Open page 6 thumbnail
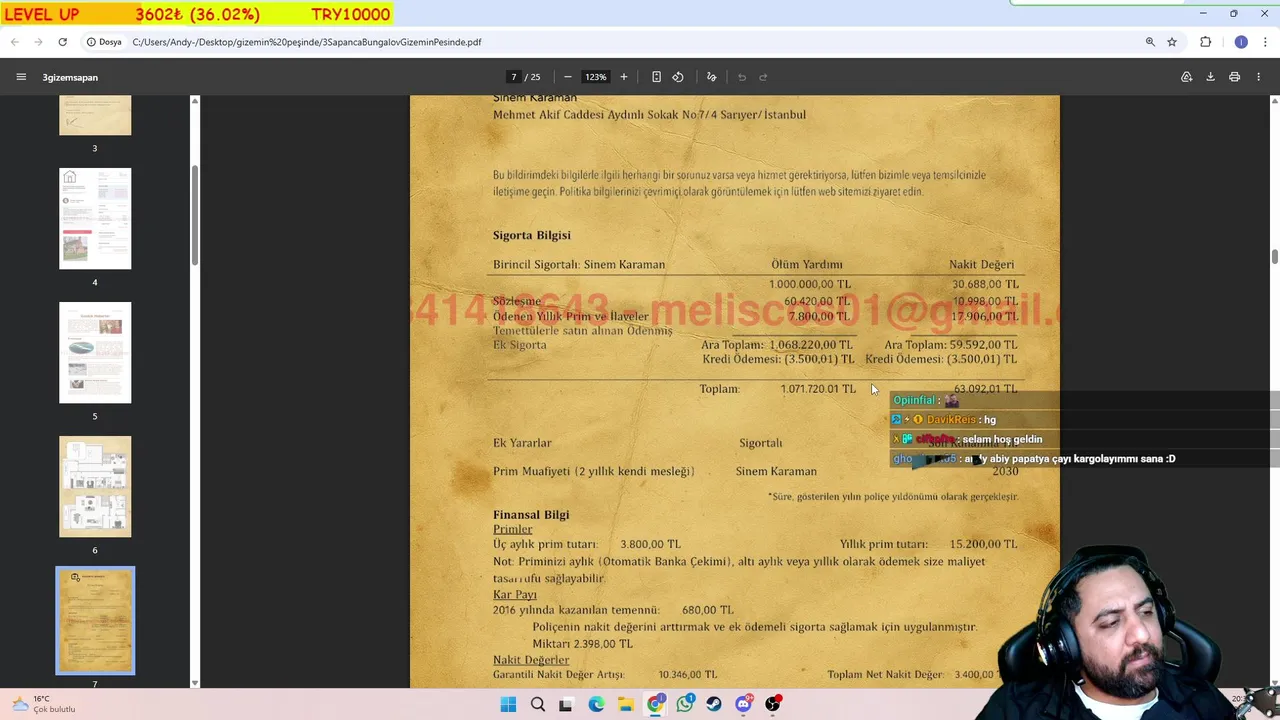 point(95,486)
